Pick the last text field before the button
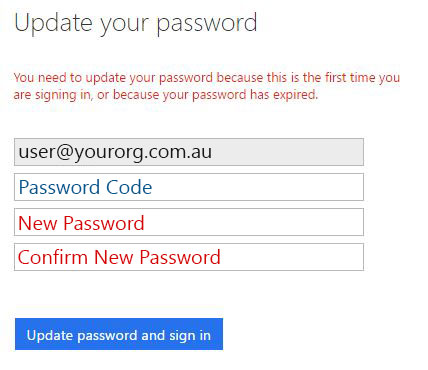 189,257
